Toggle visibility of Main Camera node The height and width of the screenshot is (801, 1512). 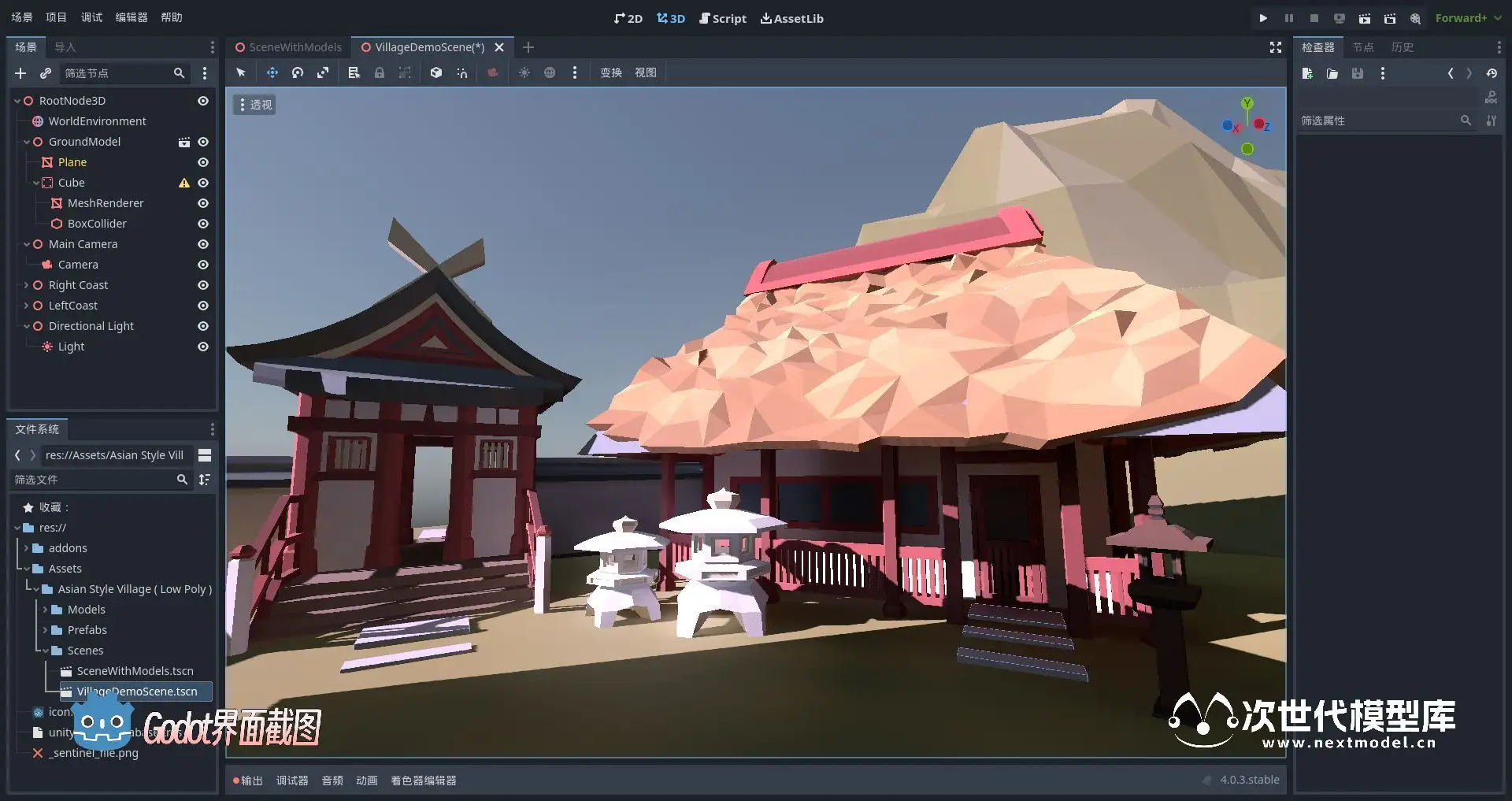(202, 244)
